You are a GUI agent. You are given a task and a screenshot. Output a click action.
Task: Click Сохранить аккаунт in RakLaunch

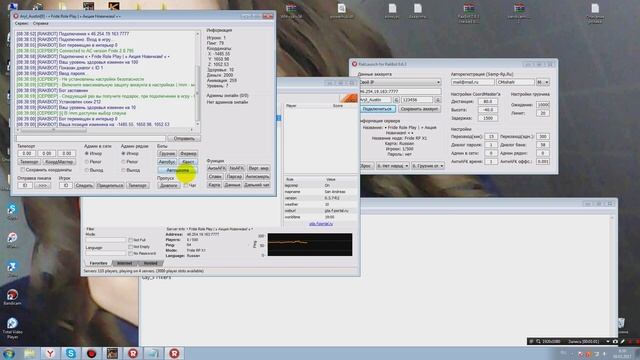coord(419,109)
